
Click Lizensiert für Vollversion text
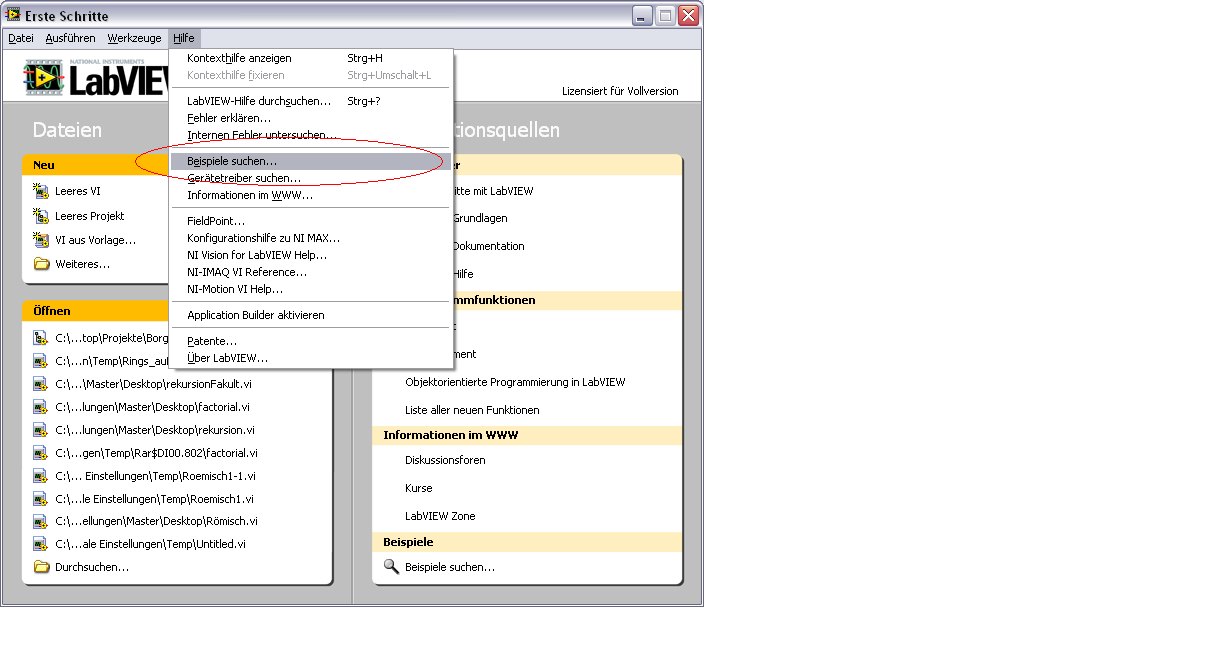(620, 91)
